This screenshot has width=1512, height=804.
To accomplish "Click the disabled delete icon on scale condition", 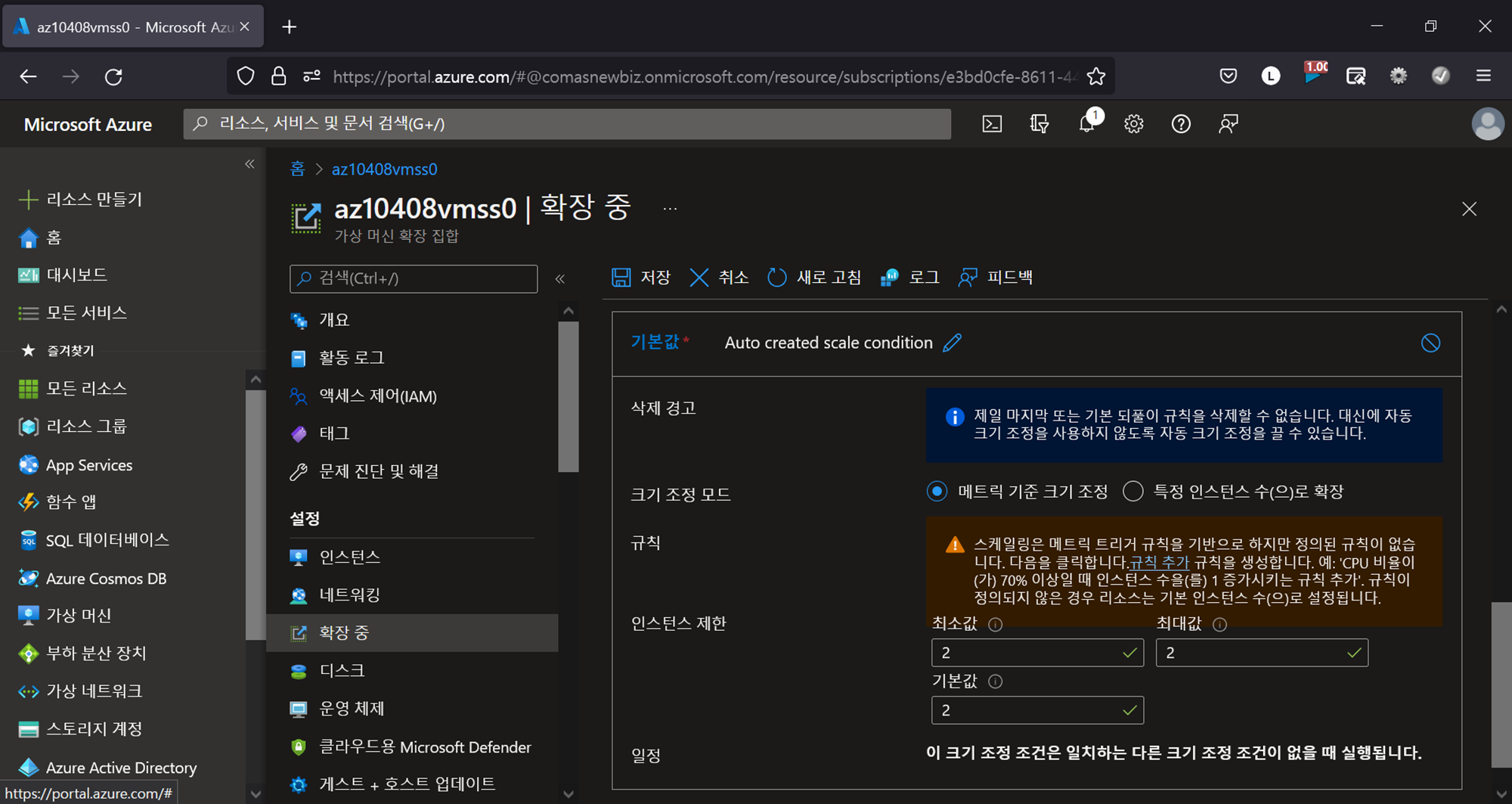I will (x=1430, y=343).
